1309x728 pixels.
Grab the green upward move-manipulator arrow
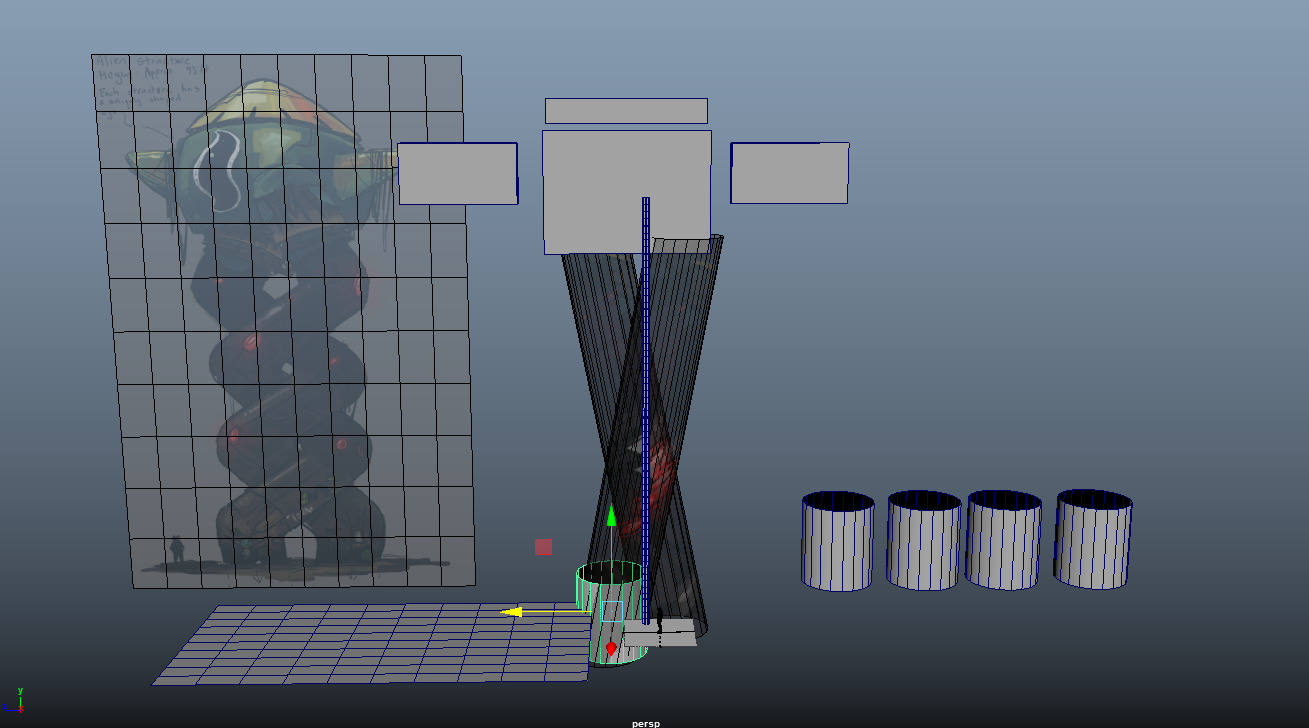611,515
